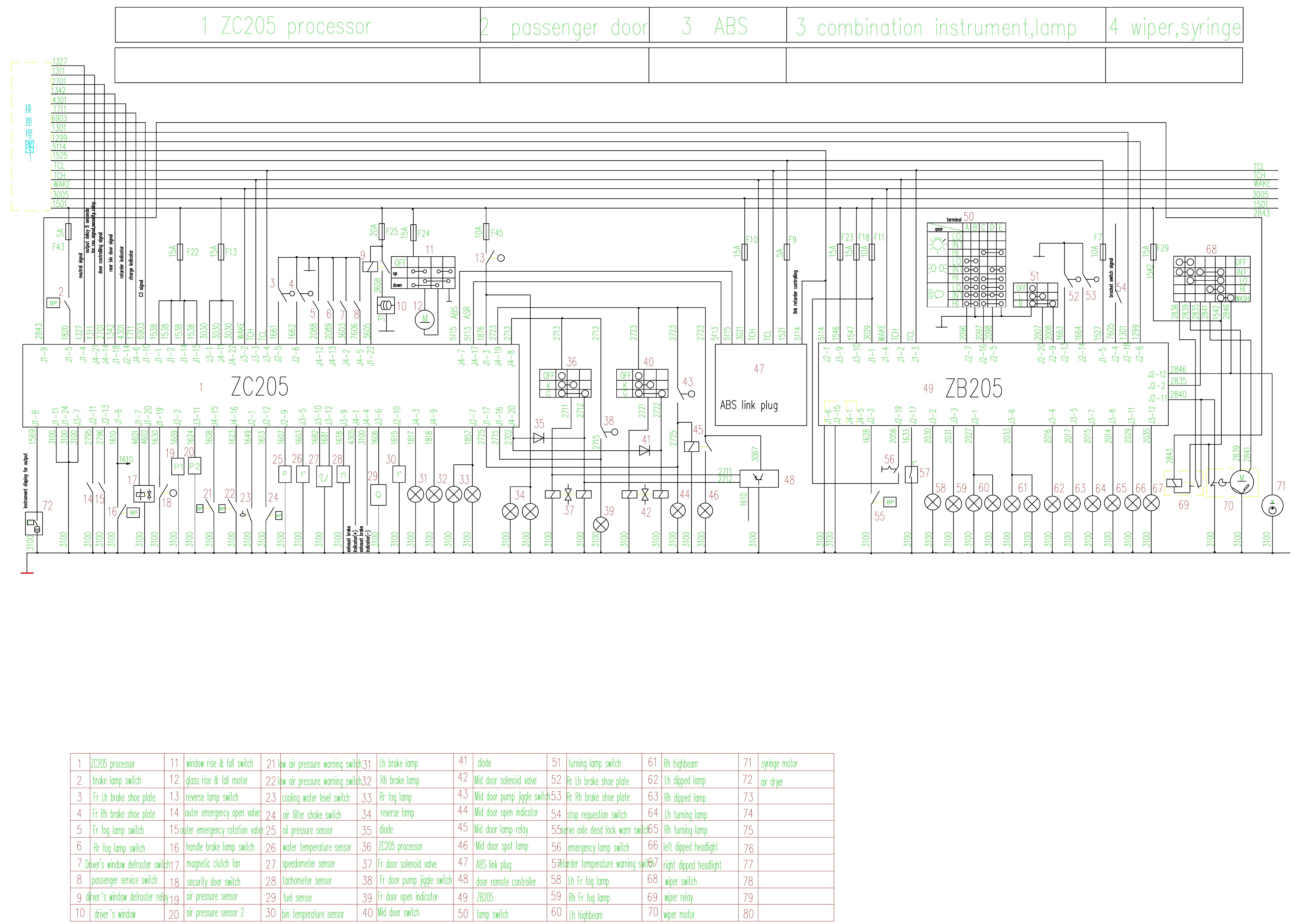The image size is (1298, 924).
Task: Select legend entry "security door switch"
Action: [213, 882]
